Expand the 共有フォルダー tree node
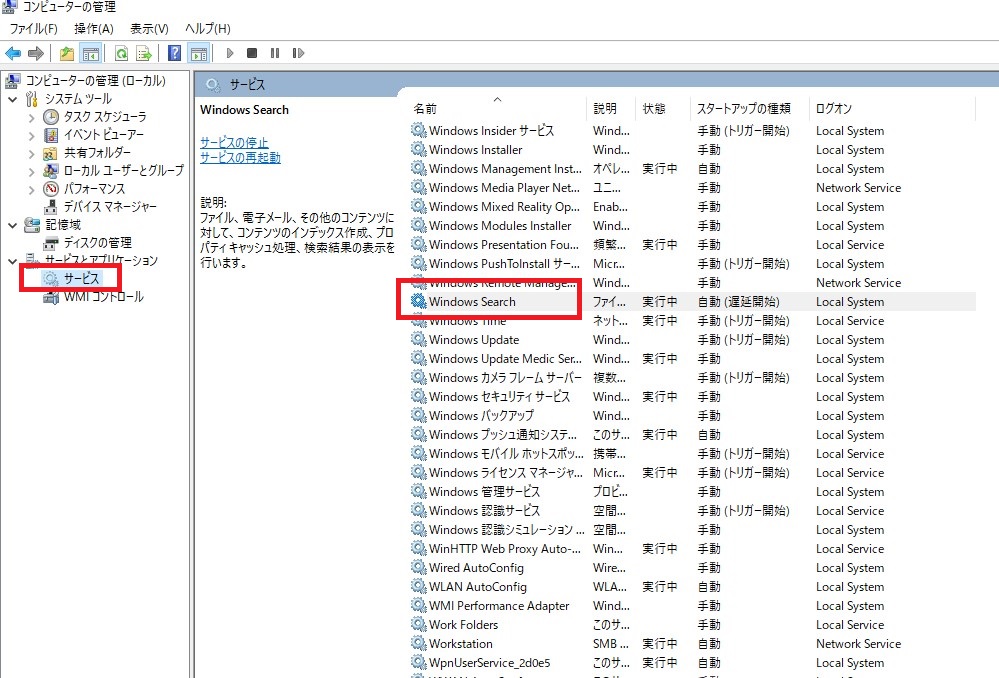 [x=31, y=153]
